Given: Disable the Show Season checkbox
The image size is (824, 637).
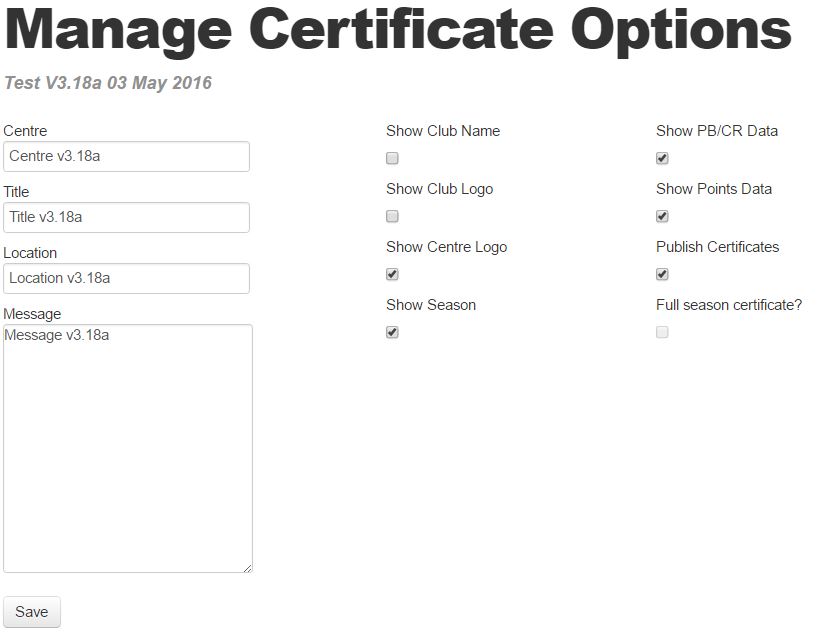Looking at the screenshot, I should coord(392,332).
